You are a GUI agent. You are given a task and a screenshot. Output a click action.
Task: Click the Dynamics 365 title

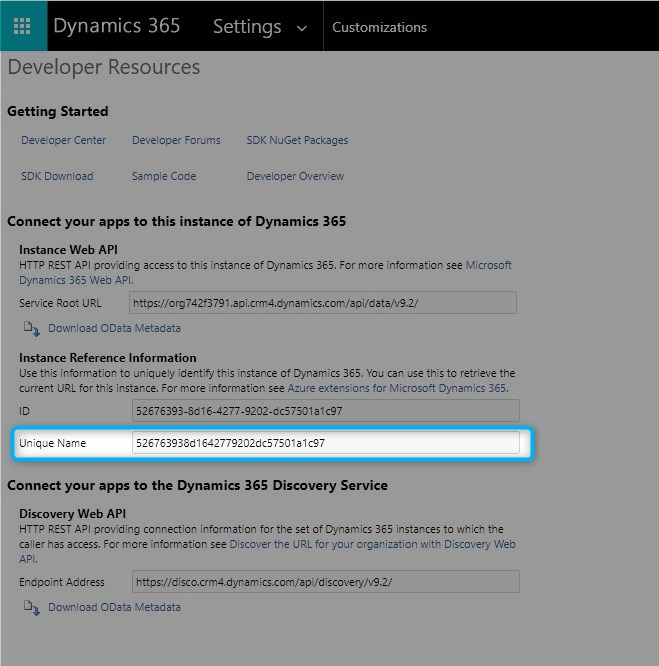click(116, 25)
